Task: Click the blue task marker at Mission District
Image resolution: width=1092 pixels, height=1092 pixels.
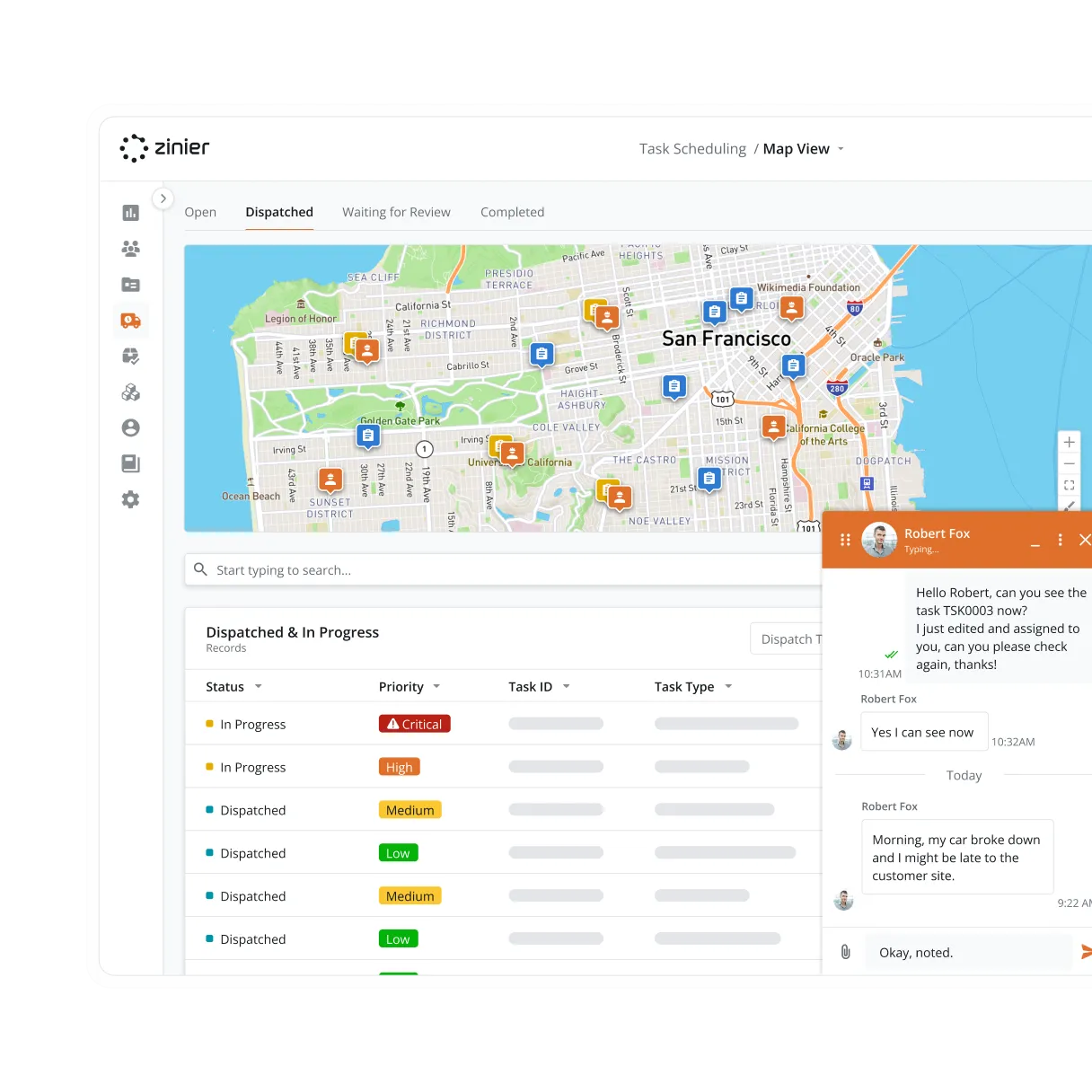Action: point(710,480)
